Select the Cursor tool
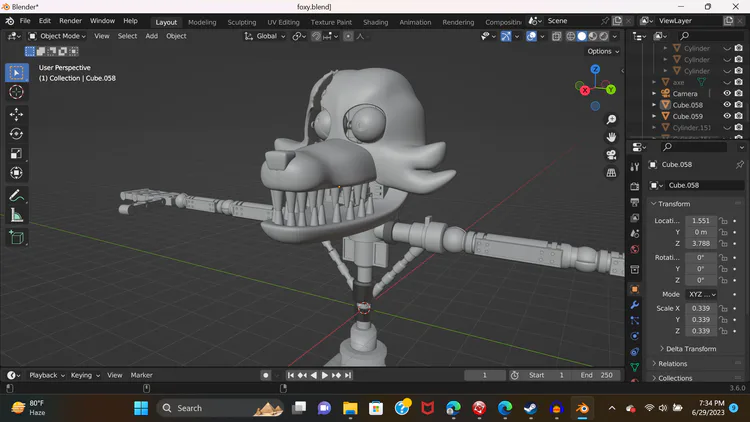Screen dimensions: 750x422 click(x=17, y=91)
